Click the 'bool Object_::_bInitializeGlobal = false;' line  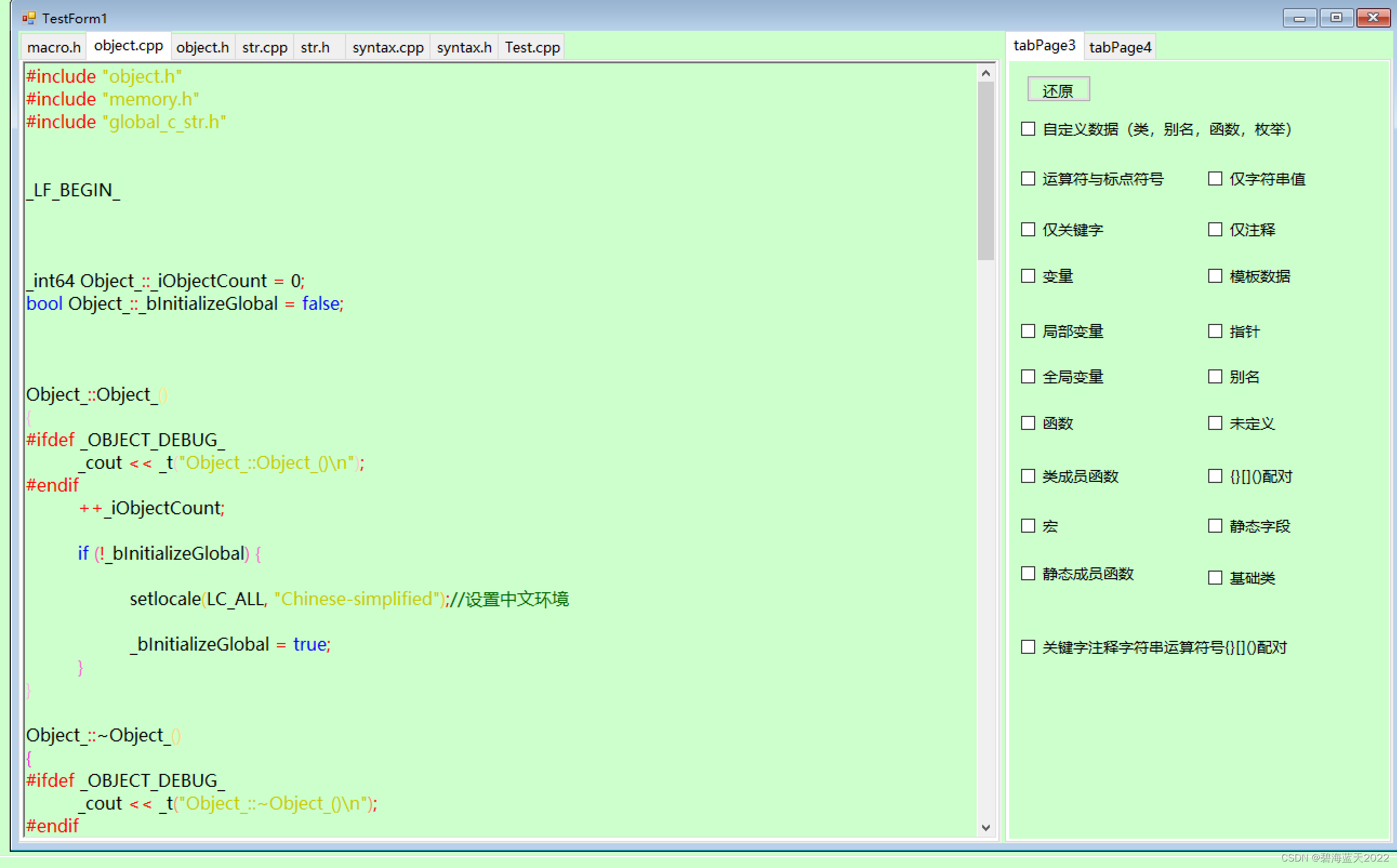point(185,304)
